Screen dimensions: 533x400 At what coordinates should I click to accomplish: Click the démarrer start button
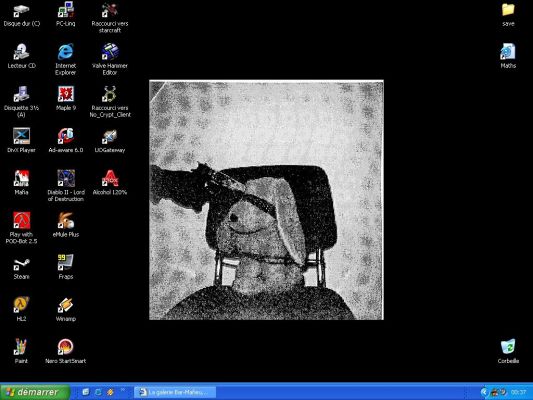[35, 392]
